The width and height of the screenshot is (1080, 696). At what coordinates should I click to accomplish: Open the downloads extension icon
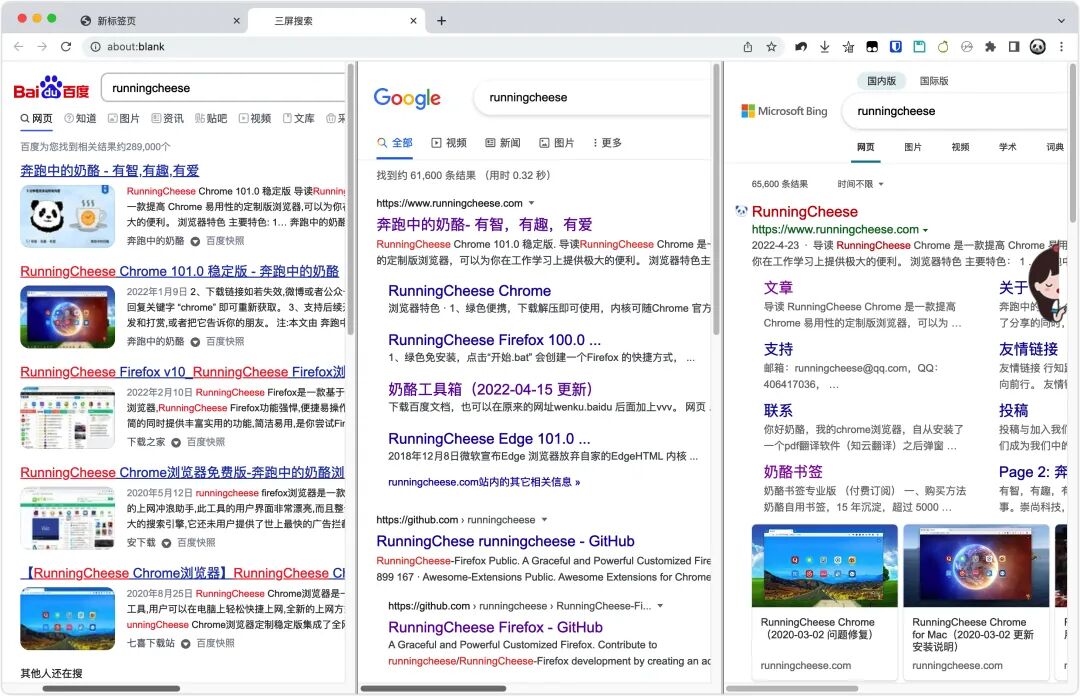pyautogui.click(x=824, y=47)
